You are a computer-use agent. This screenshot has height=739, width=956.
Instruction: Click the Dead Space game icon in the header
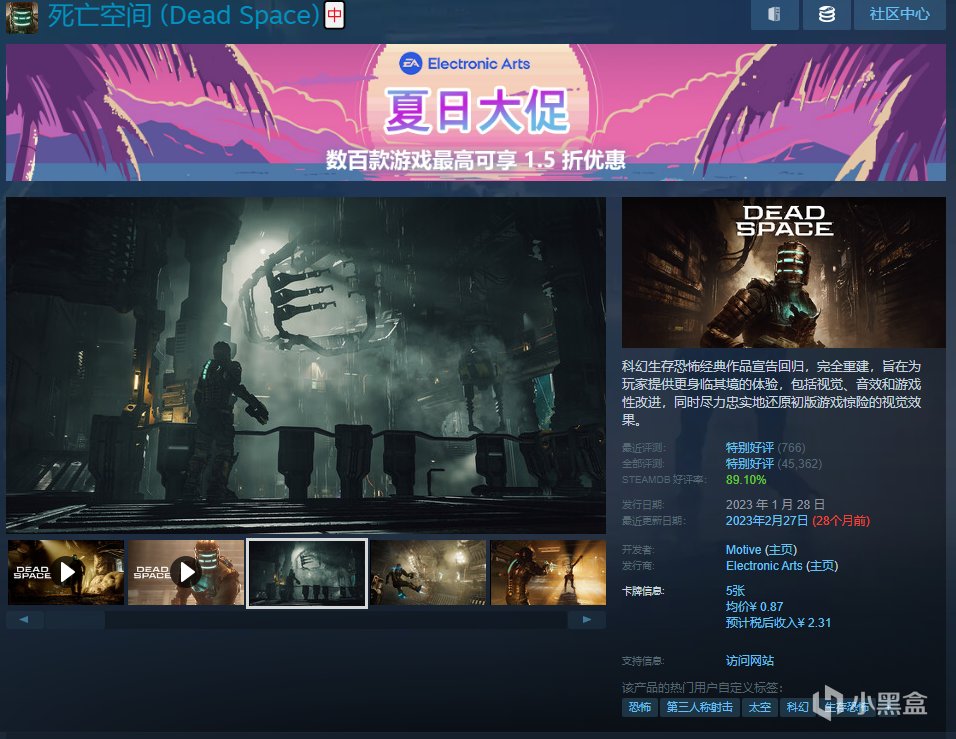(22, 17)
